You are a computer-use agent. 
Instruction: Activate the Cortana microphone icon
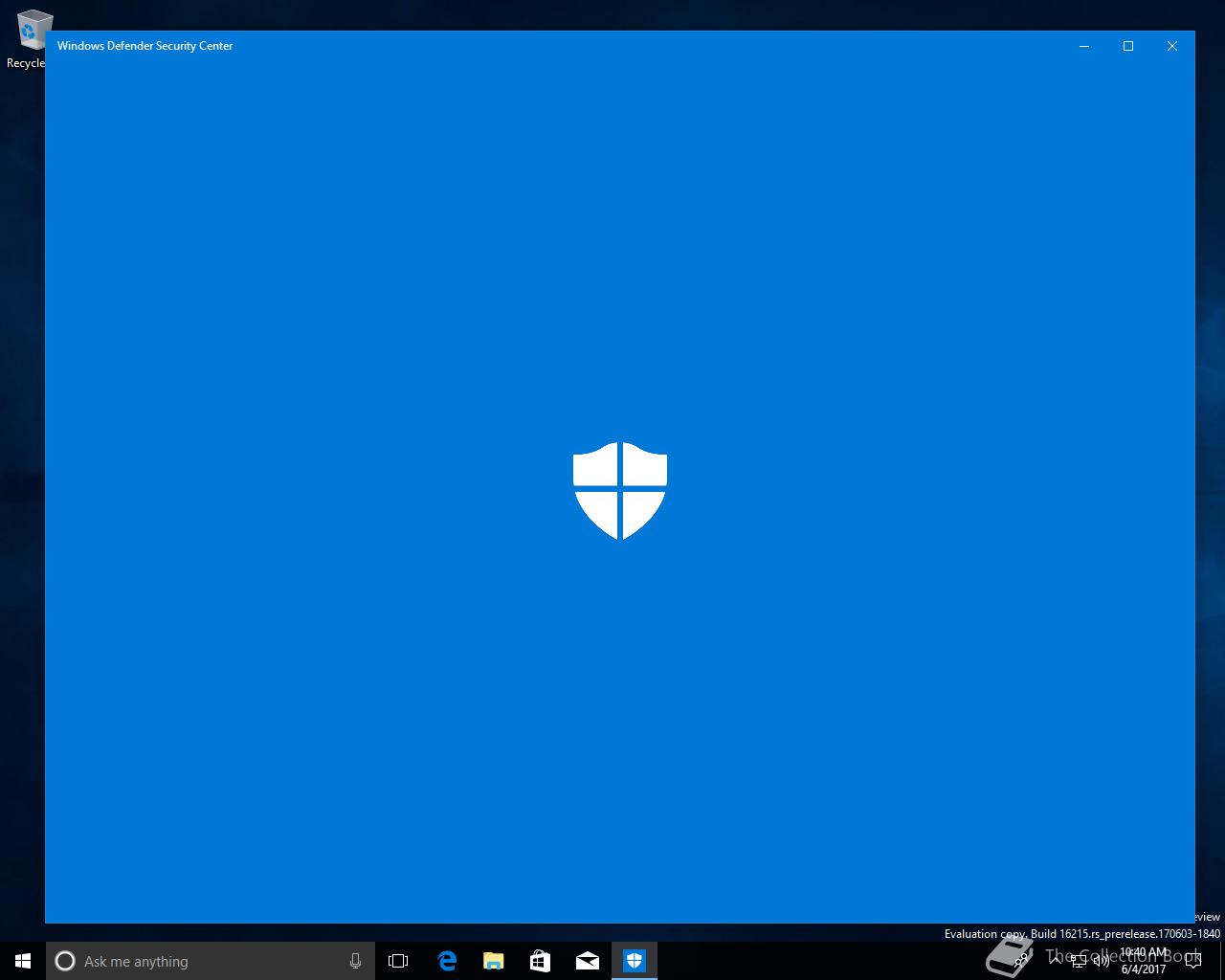(355, 961)
